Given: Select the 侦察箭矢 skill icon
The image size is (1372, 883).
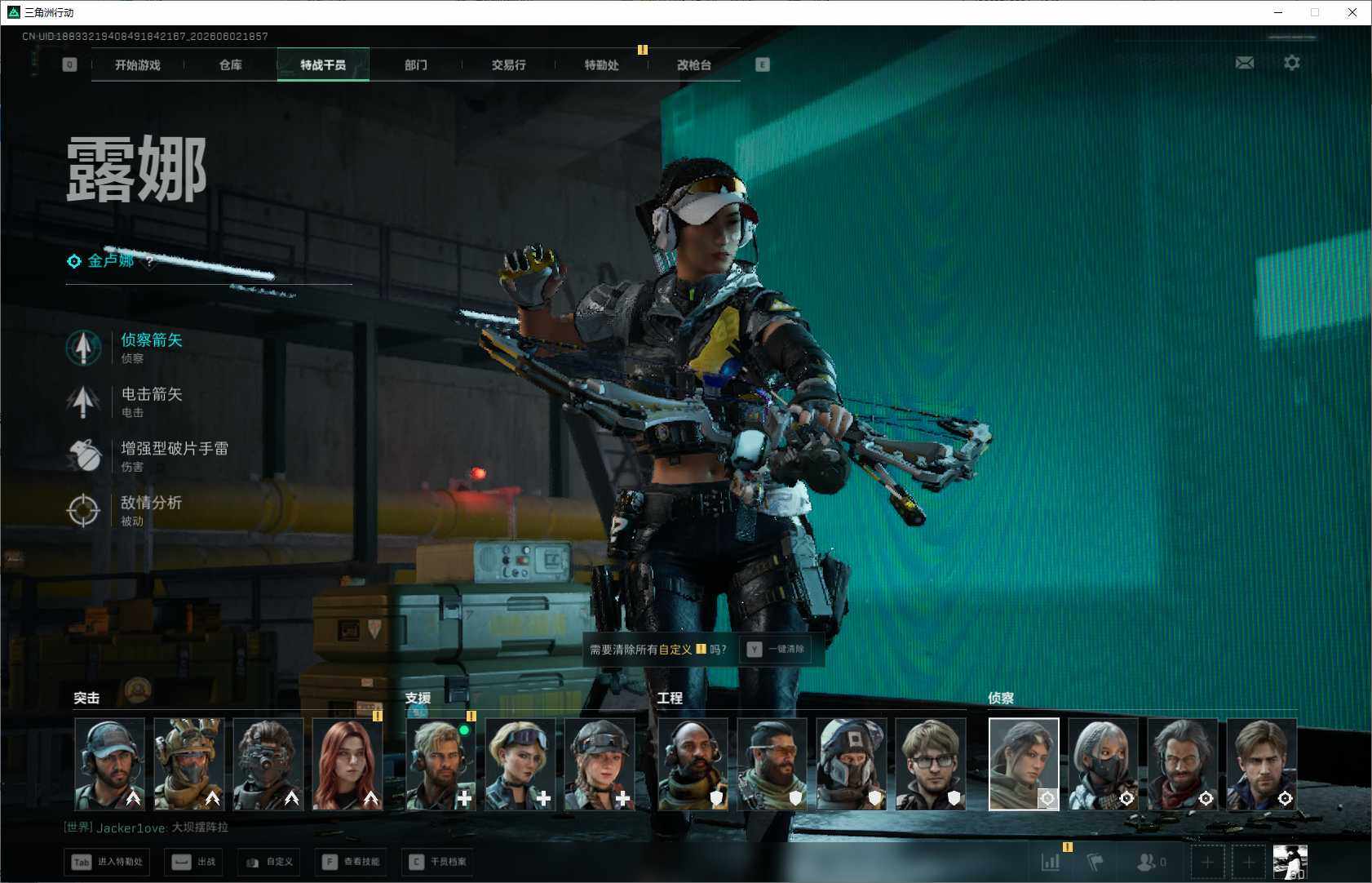Looking at the screenshot, I should pos(83,348).
